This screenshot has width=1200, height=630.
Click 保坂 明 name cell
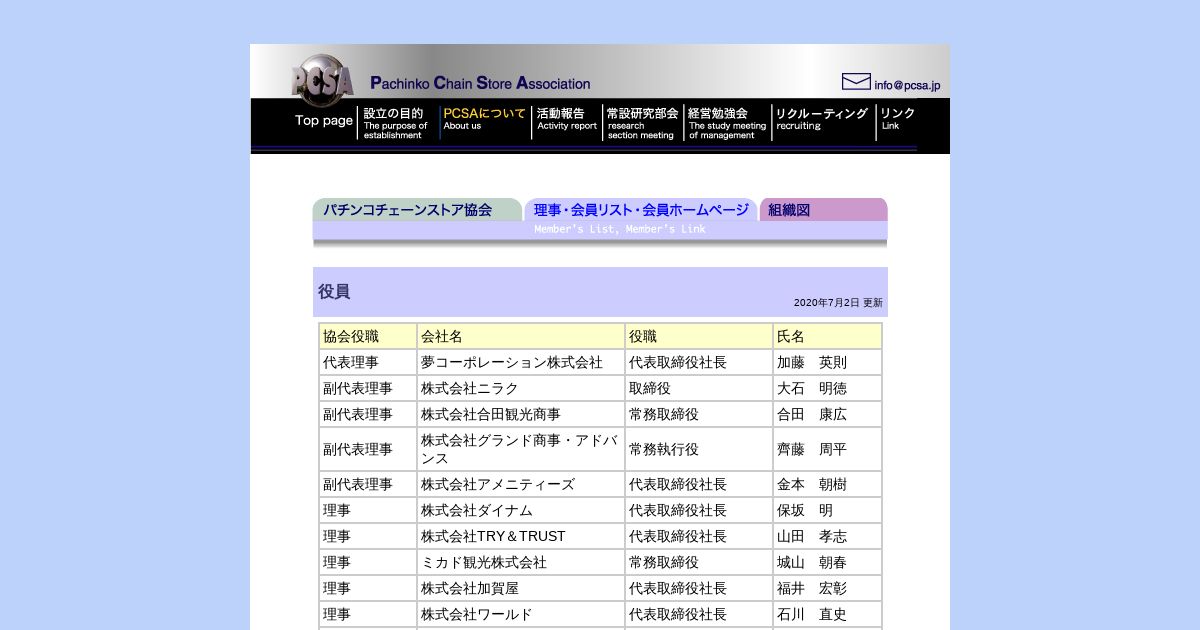pyautogui.click(x=828, y=510)
